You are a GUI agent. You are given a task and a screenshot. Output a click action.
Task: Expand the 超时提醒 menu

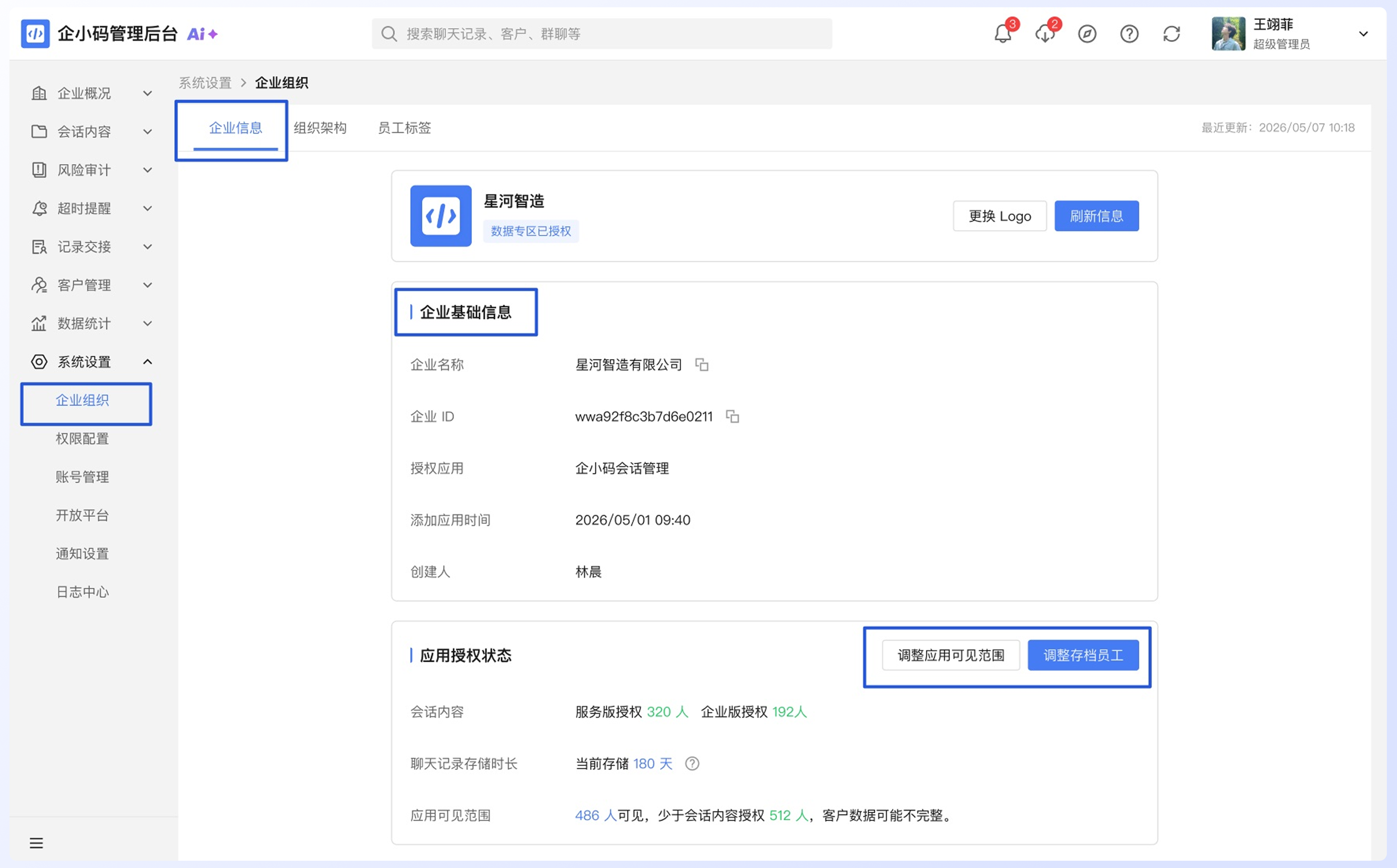[92, 208]
